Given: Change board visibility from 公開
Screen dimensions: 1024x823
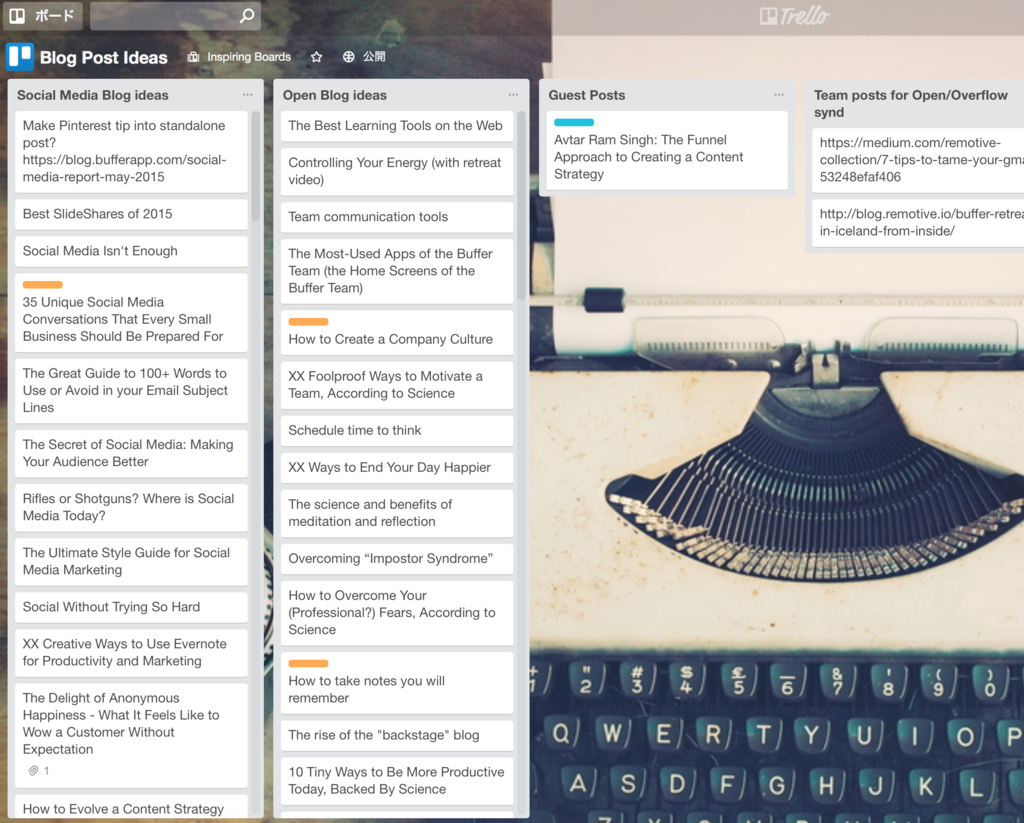Looking at the screenshot, I should coord(364,57).
